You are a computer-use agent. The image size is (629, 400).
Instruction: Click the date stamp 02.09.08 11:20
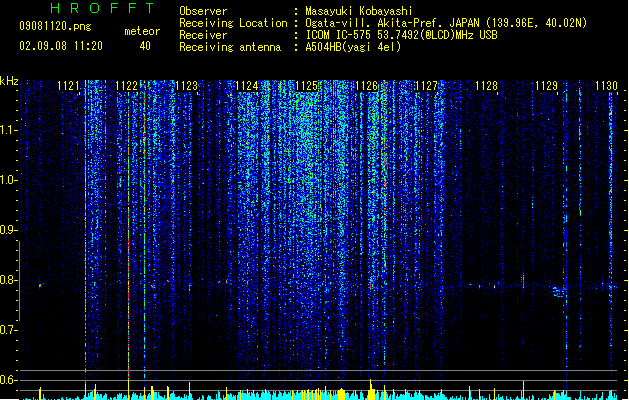[x=61, y=46]
